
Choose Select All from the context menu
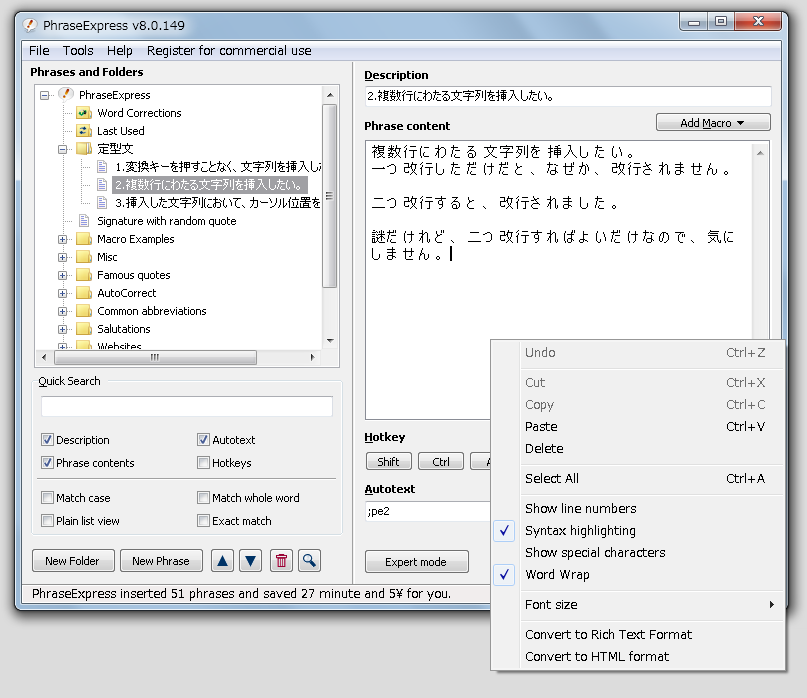pyautogui.click(x=638, y=479)
